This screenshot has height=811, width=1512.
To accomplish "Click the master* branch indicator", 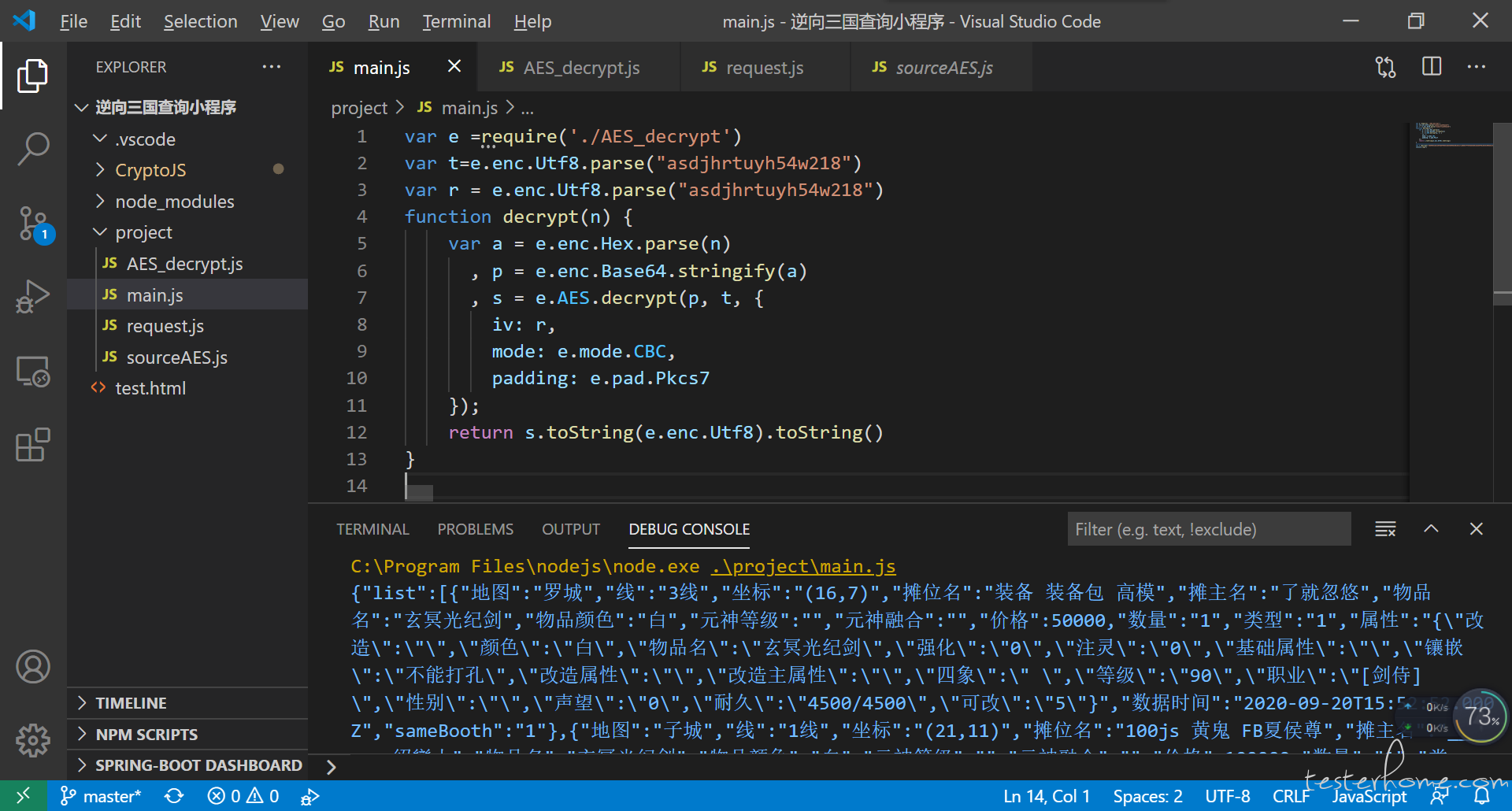I will (x=100, y=796).
